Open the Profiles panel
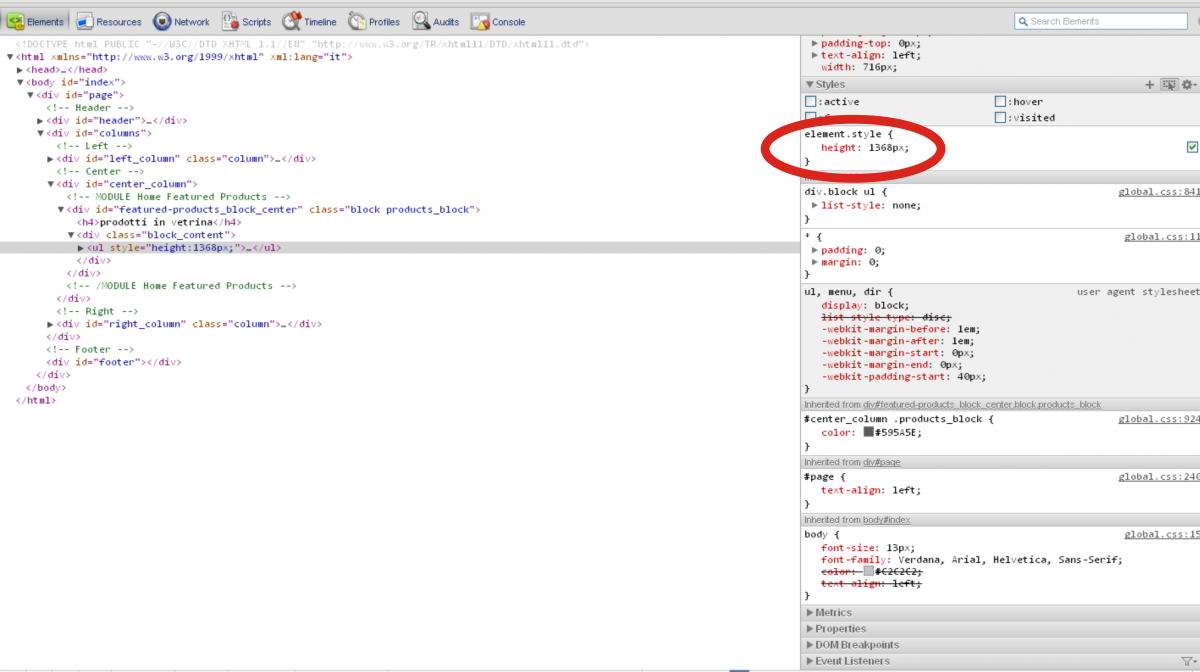 pyautogui.click(x=374, y=21)
